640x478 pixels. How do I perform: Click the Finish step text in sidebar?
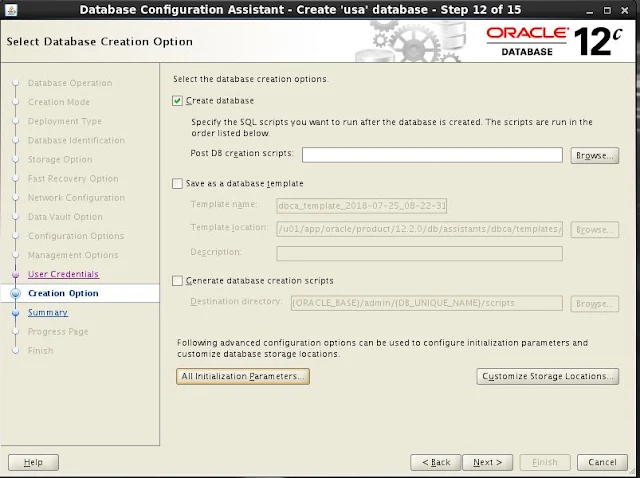click(x=40, y=351)
